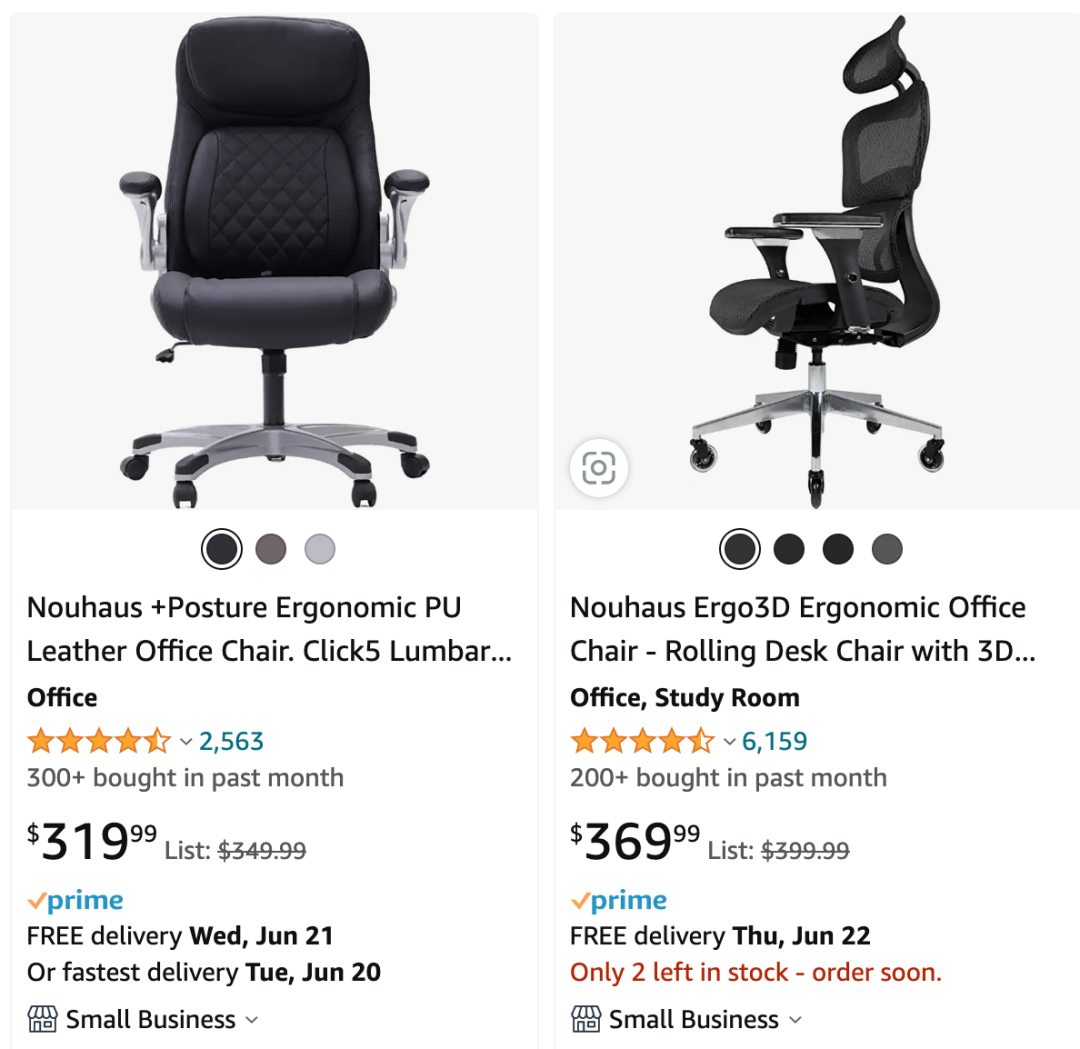Image resolution: width=1080 pixels, height=1049 pixels.
Task: Select the light gray swatch for +Posture chair
Action: (x=320, y=549)
